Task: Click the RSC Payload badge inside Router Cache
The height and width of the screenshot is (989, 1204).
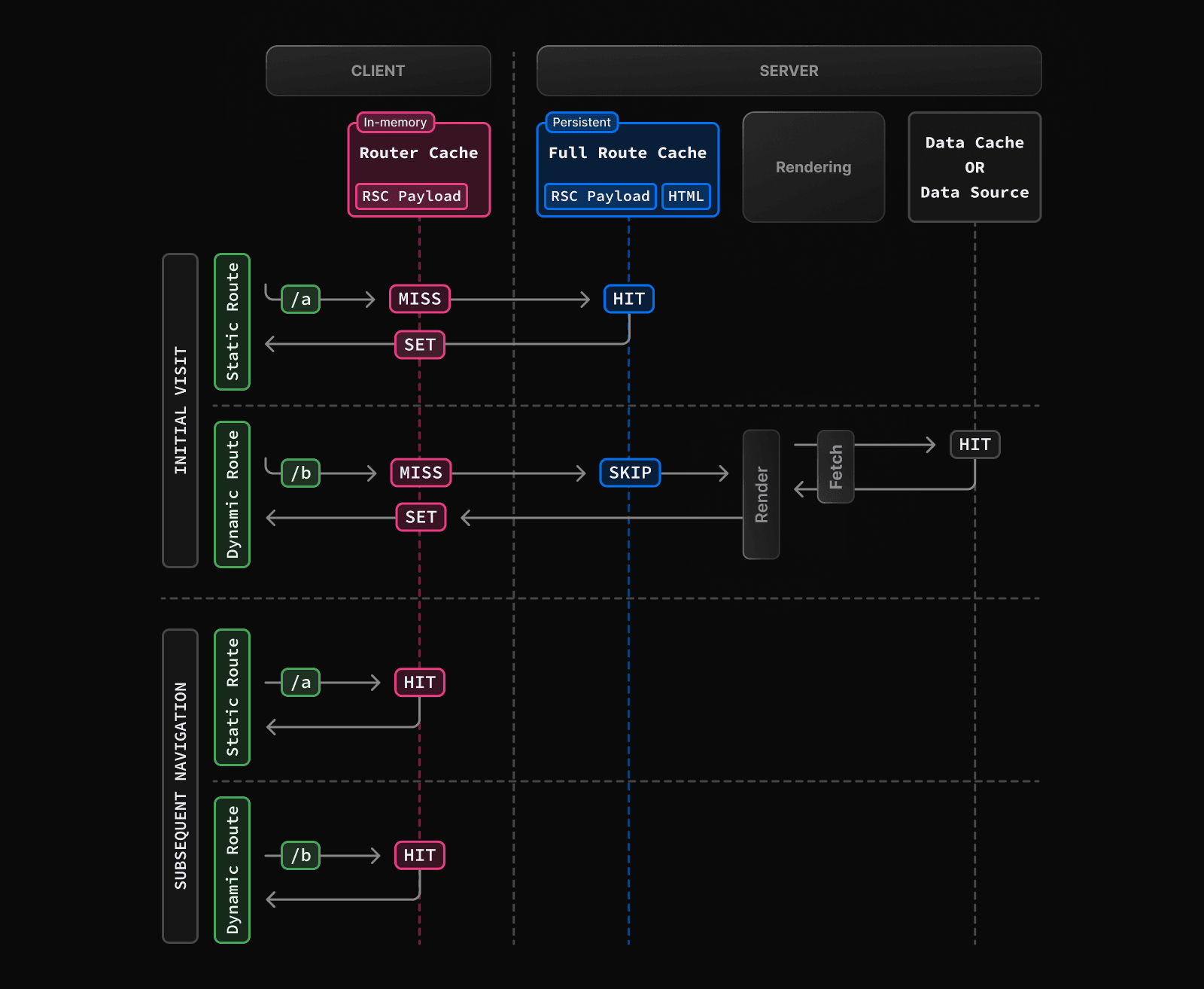Action: point(410,196)
